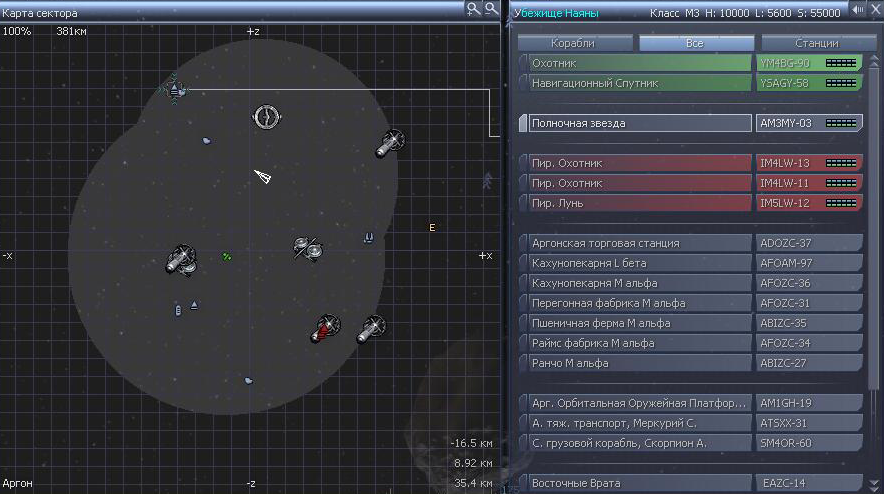Click the list scrollbar up arrow

point(874,59)
